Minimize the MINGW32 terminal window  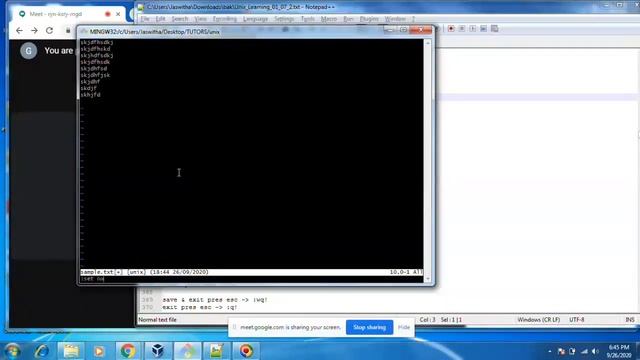point(390,30)
